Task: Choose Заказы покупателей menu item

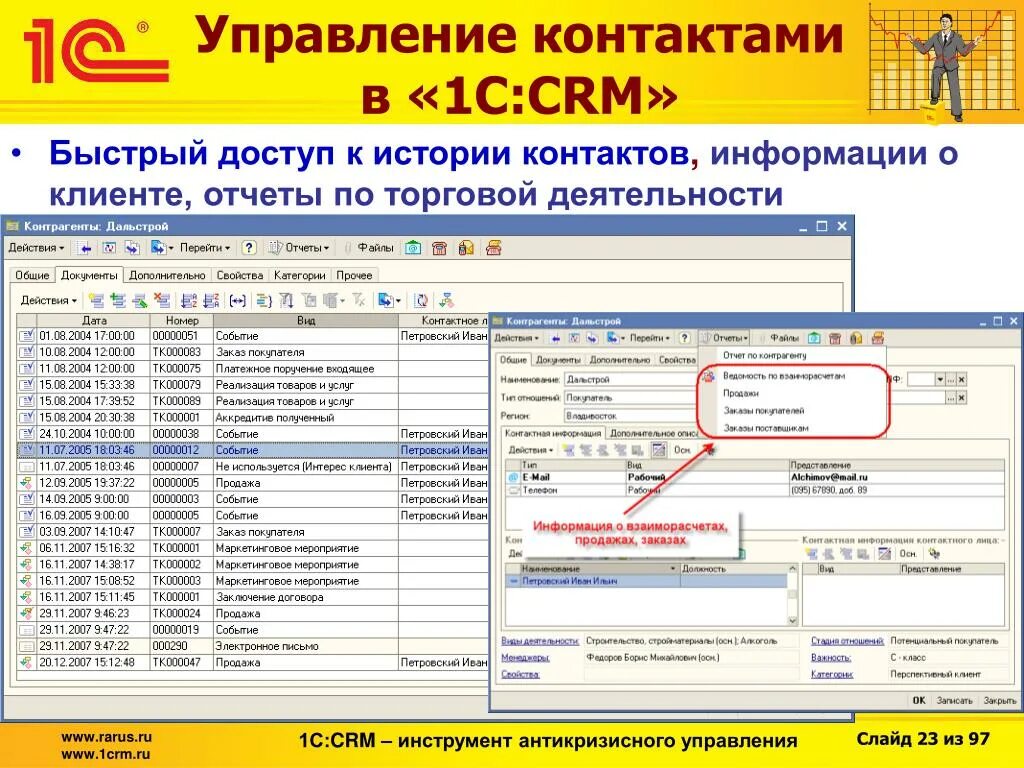Action: click(763, 411)
